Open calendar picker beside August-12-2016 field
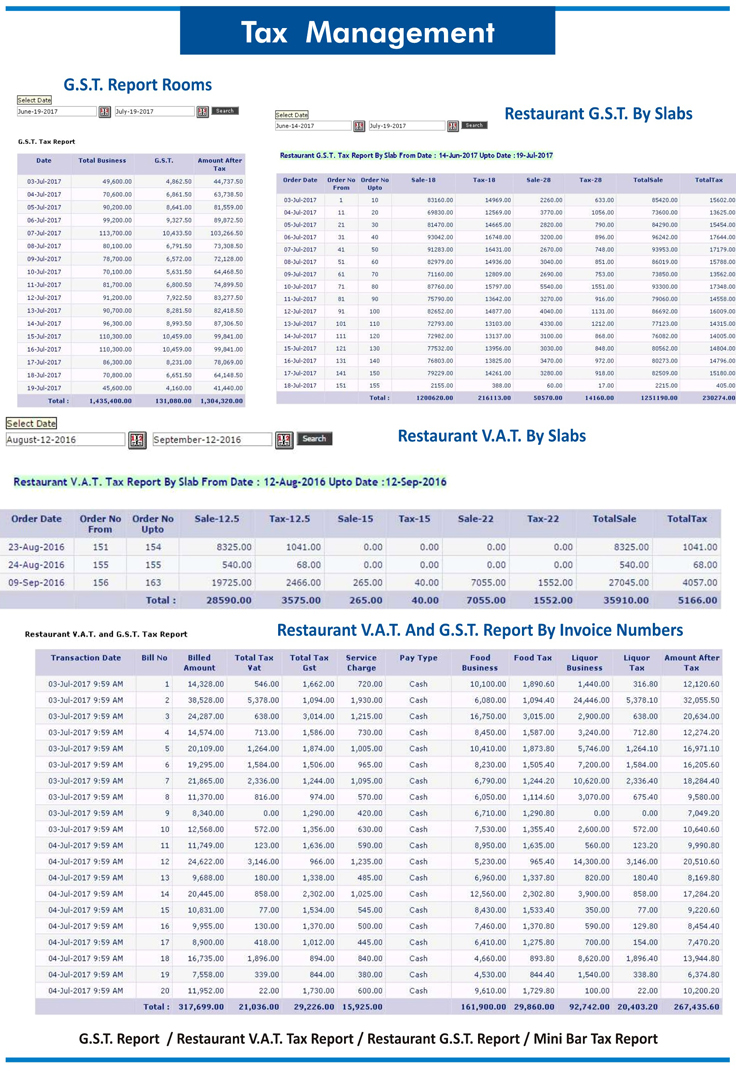This screenshot has height=1071, width=736. (137, 440)
